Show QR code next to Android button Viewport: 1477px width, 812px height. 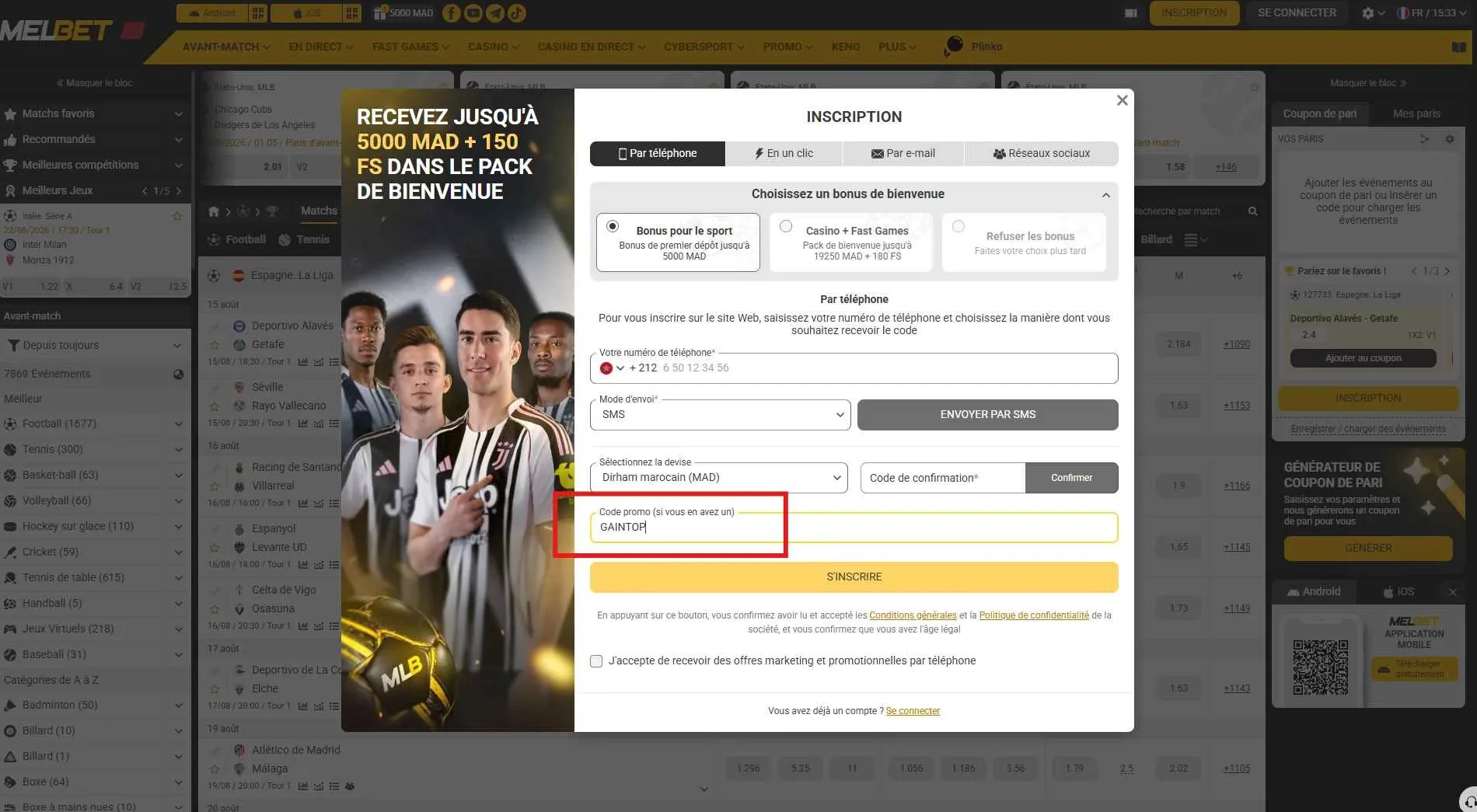pyautogui.click(x=257, y=13)
